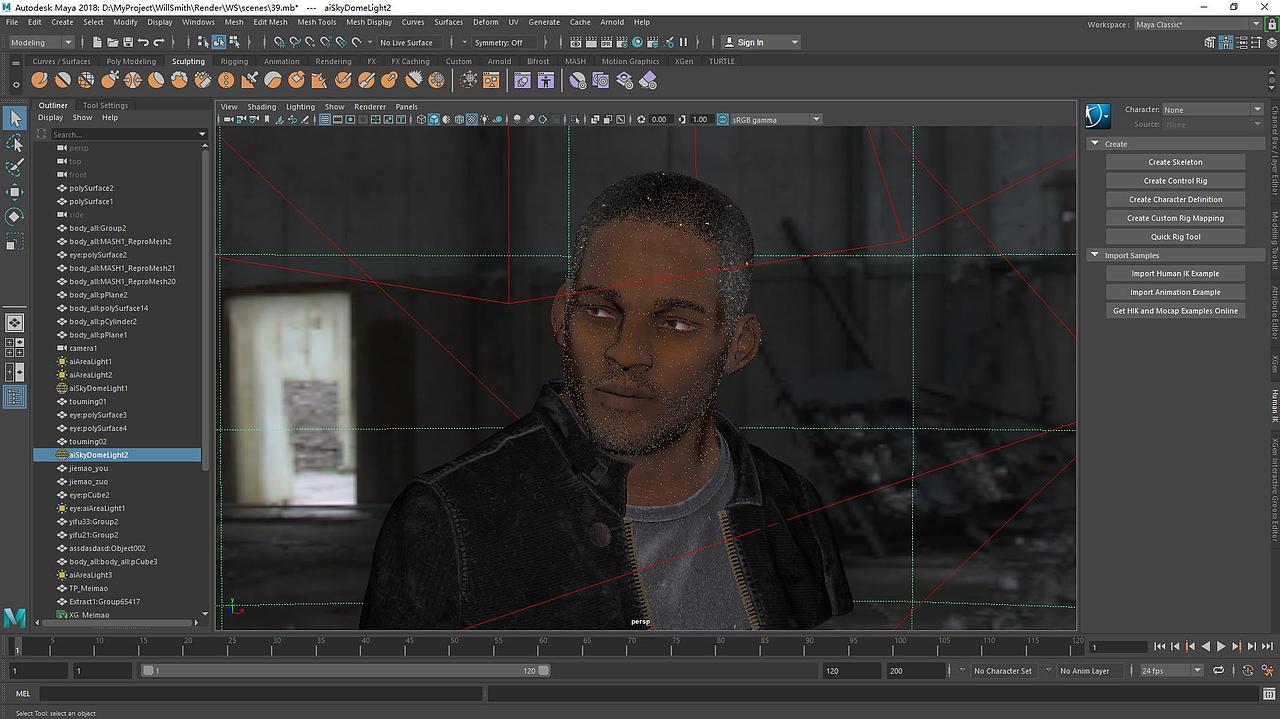Toggle viewport grid display

point(325,119)
